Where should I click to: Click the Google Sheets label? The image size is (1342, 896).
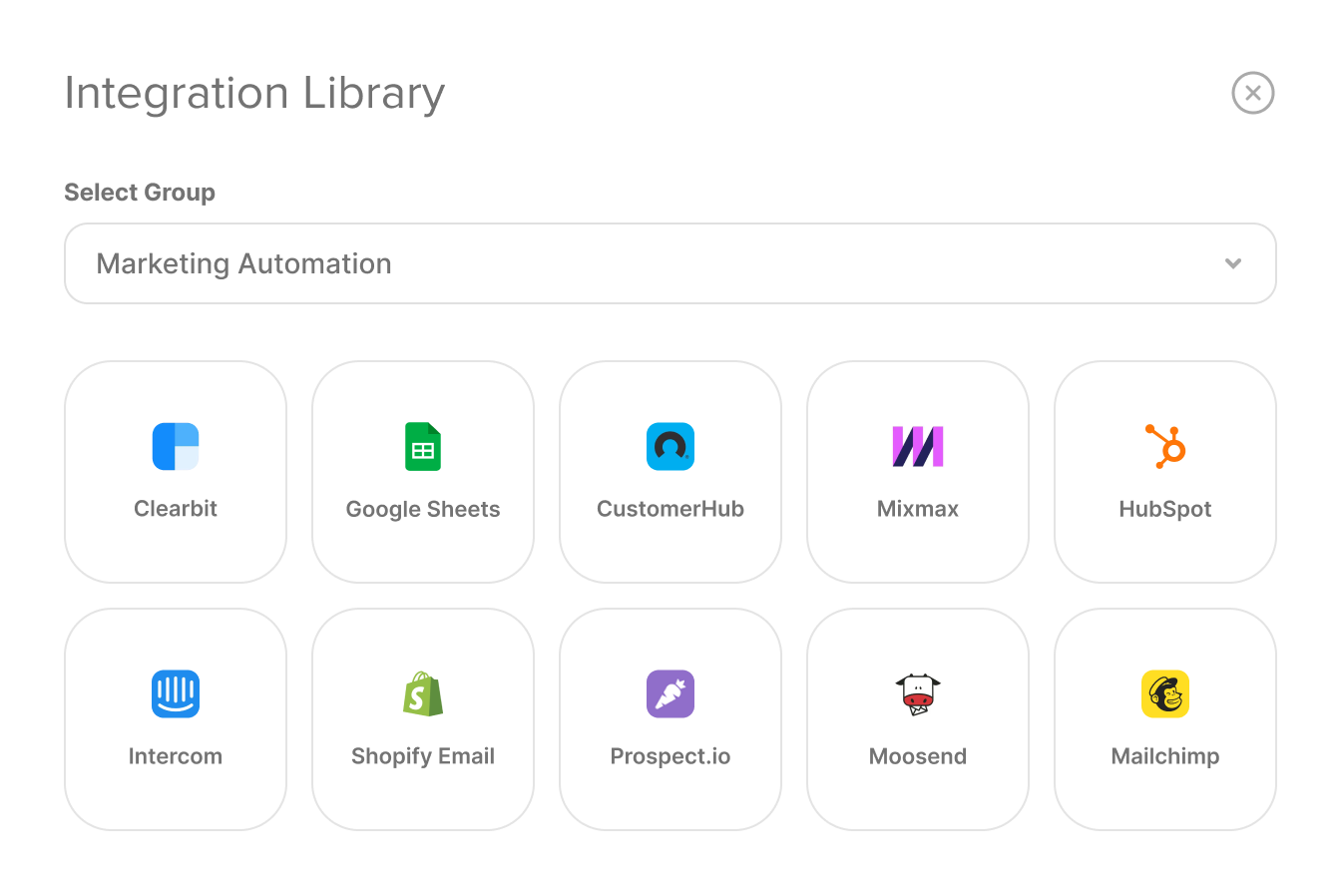click(423, 509)
